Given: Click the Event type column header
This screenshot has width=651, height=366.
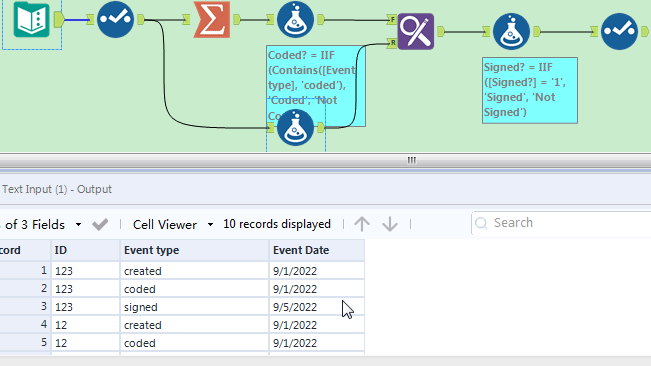Looking at the screenshot, I should point(194,250).
